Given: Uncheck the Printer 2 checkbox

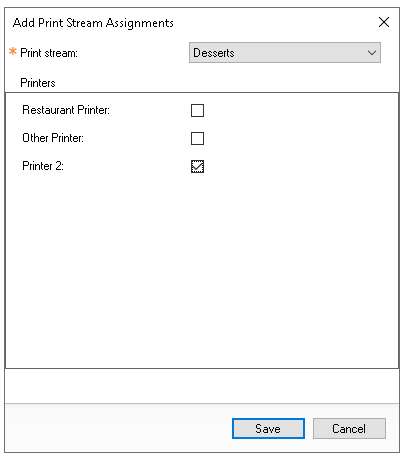Looking at the screenshot, I should [197, 166].
